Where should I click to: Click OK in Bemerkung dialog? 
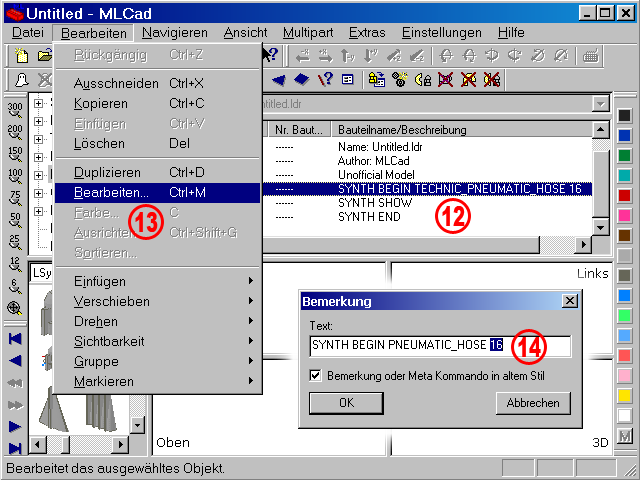[x=347, y=403]
